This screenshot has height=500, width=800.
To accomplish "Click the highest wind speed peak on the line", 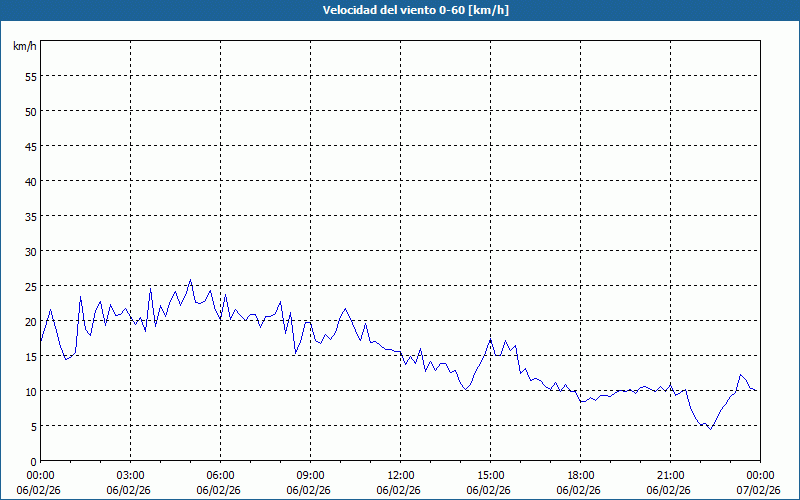I will coord(191,280).
